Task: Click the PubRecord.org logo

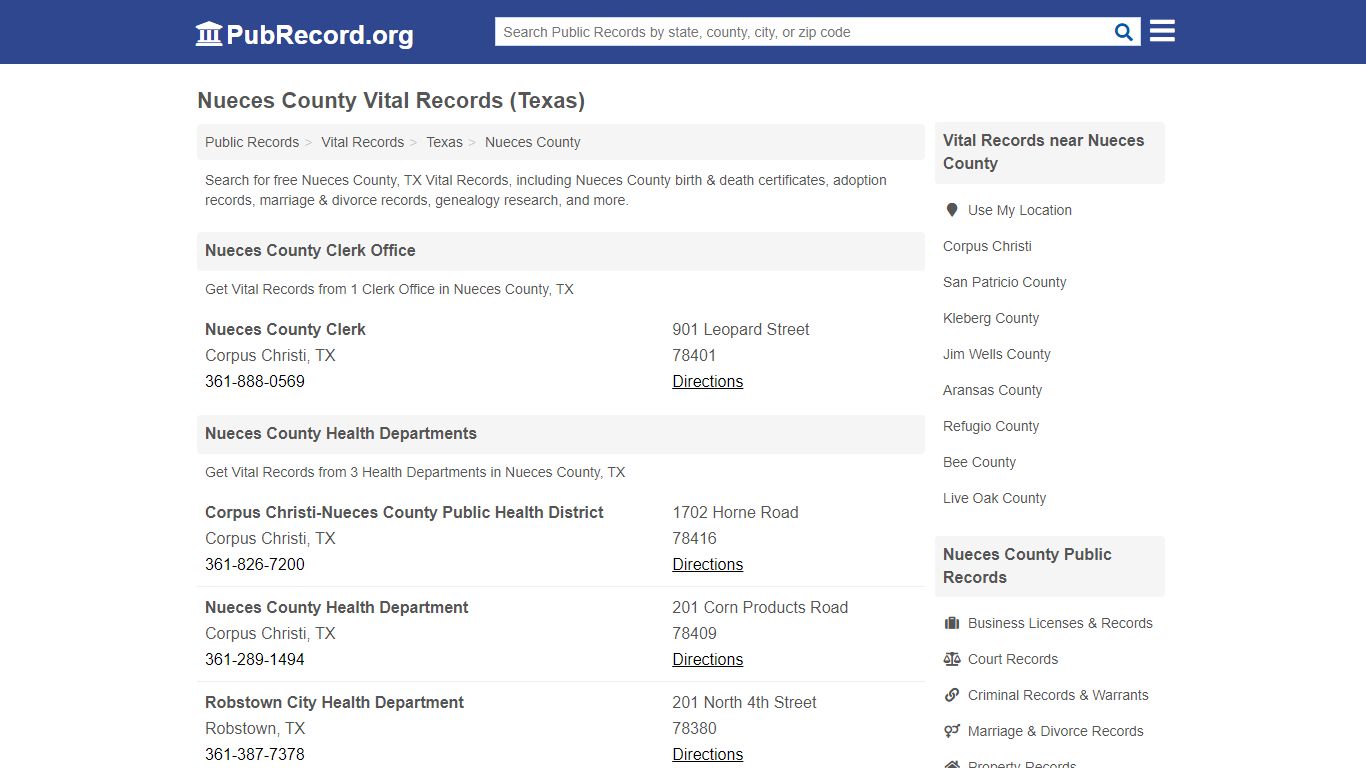Action: [304, 34]
